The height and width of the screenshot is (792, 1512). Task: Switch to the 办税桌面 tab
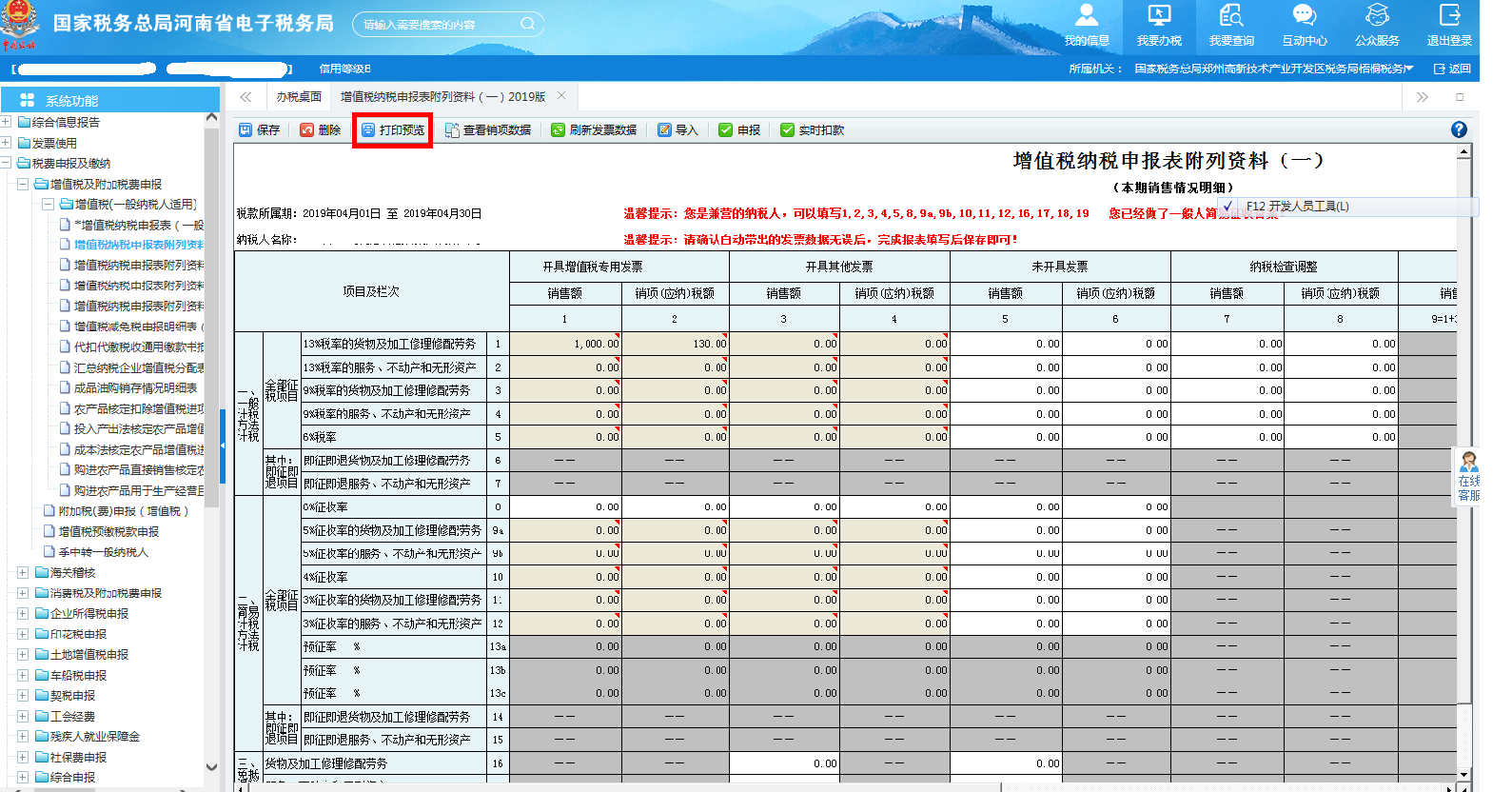299,97
